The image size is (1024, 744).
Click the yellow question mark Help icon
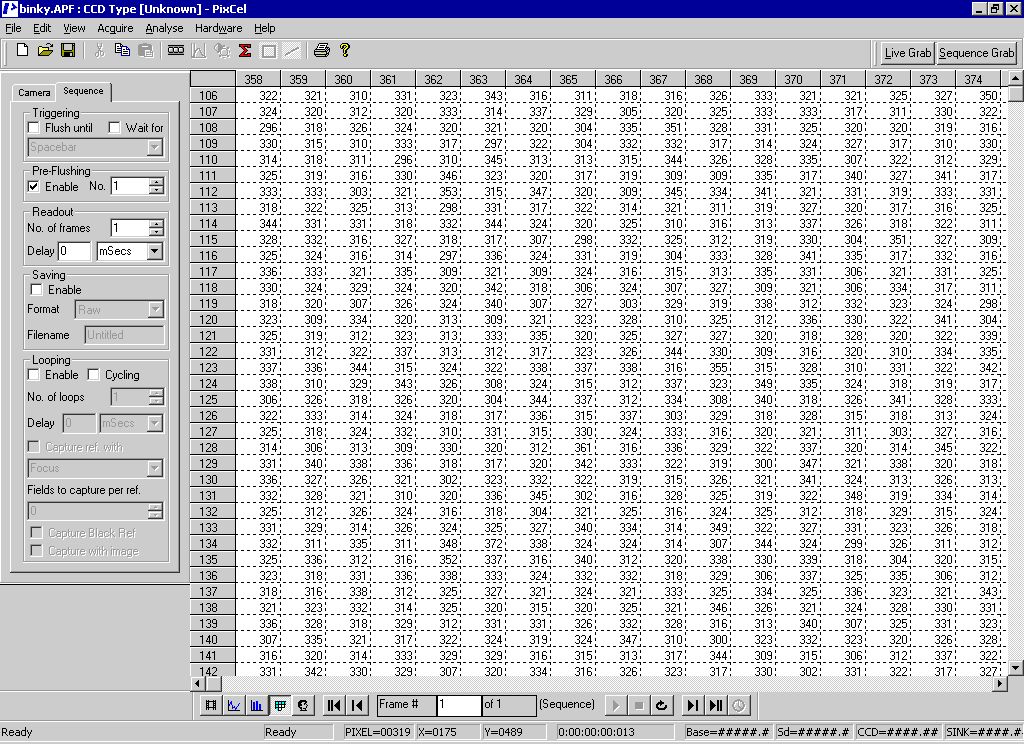point(345,50)
